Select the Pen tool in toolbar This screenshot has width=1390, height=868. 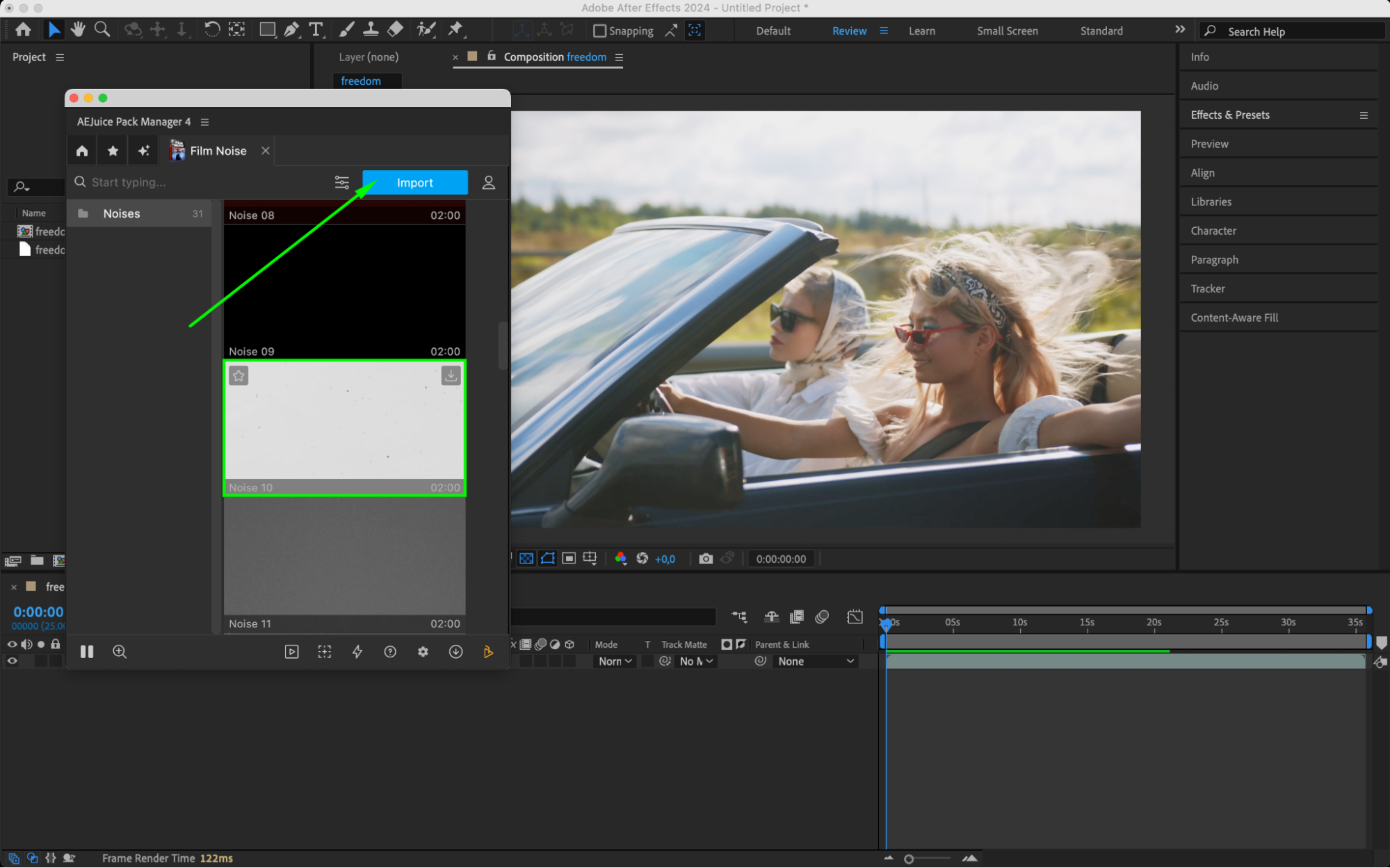point(291,29)
